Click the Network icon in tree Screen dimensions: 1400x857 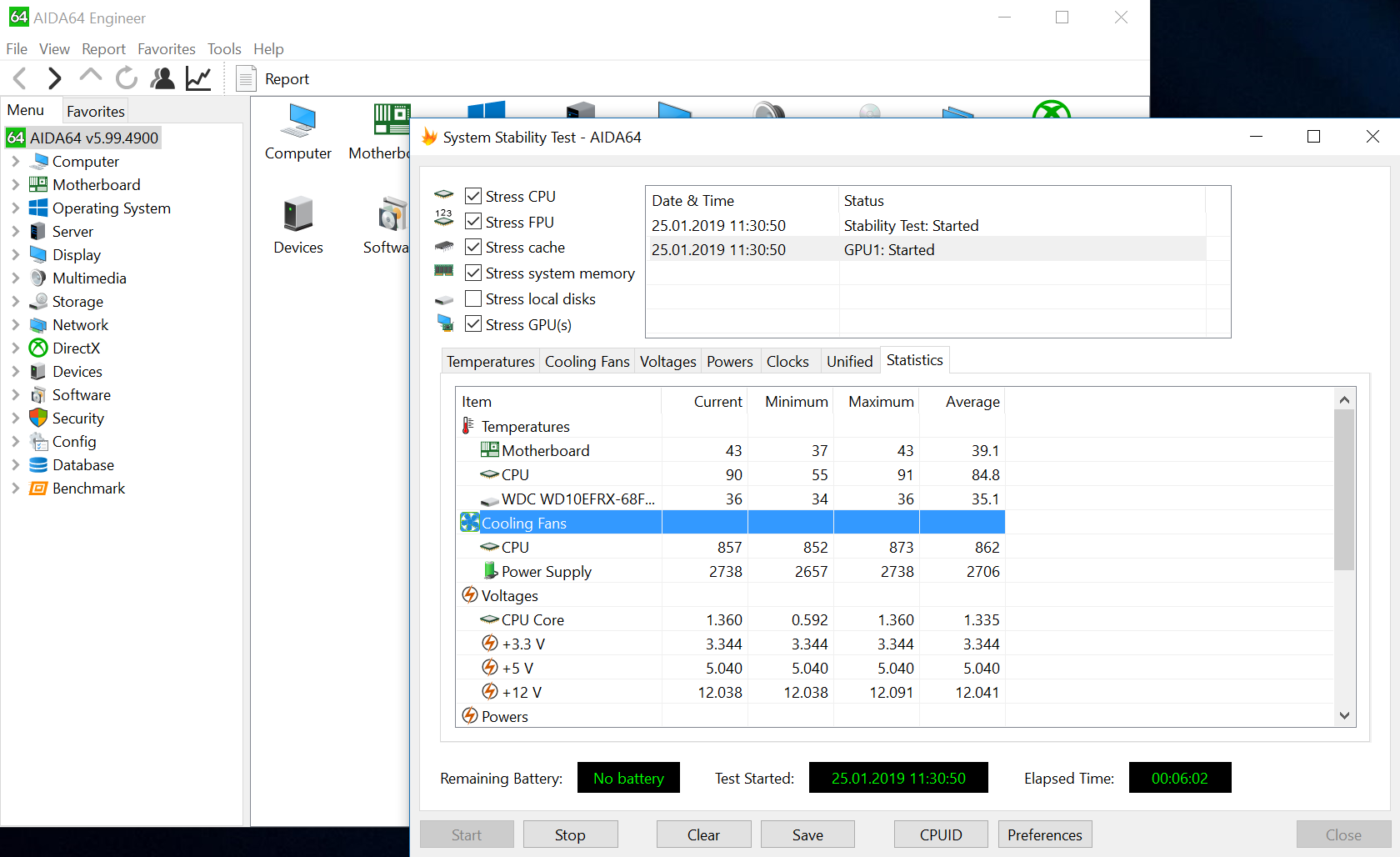tap(38, 324)
